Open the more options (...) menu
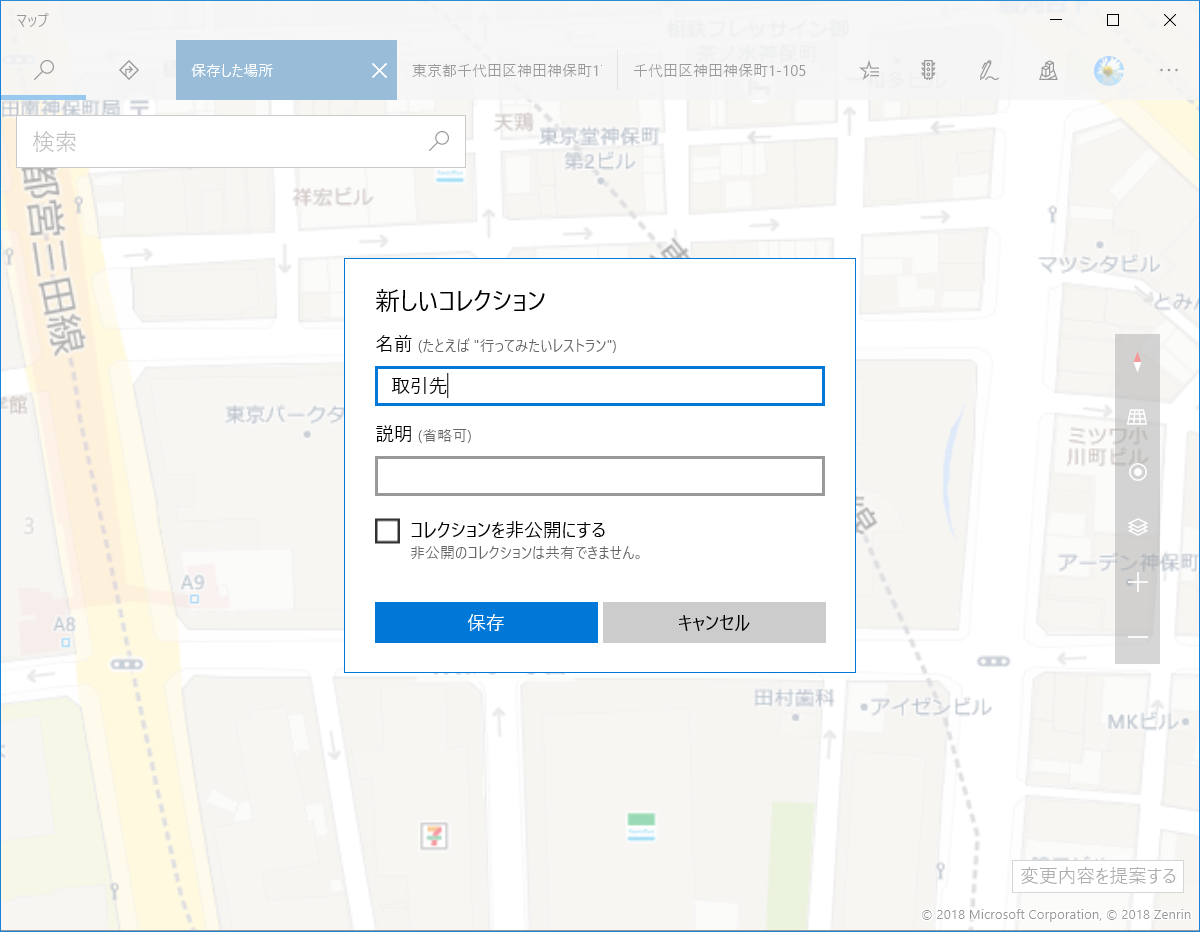Viewport: 1200px width, 932px height. pyautogui.click(x=1168, y=70)
